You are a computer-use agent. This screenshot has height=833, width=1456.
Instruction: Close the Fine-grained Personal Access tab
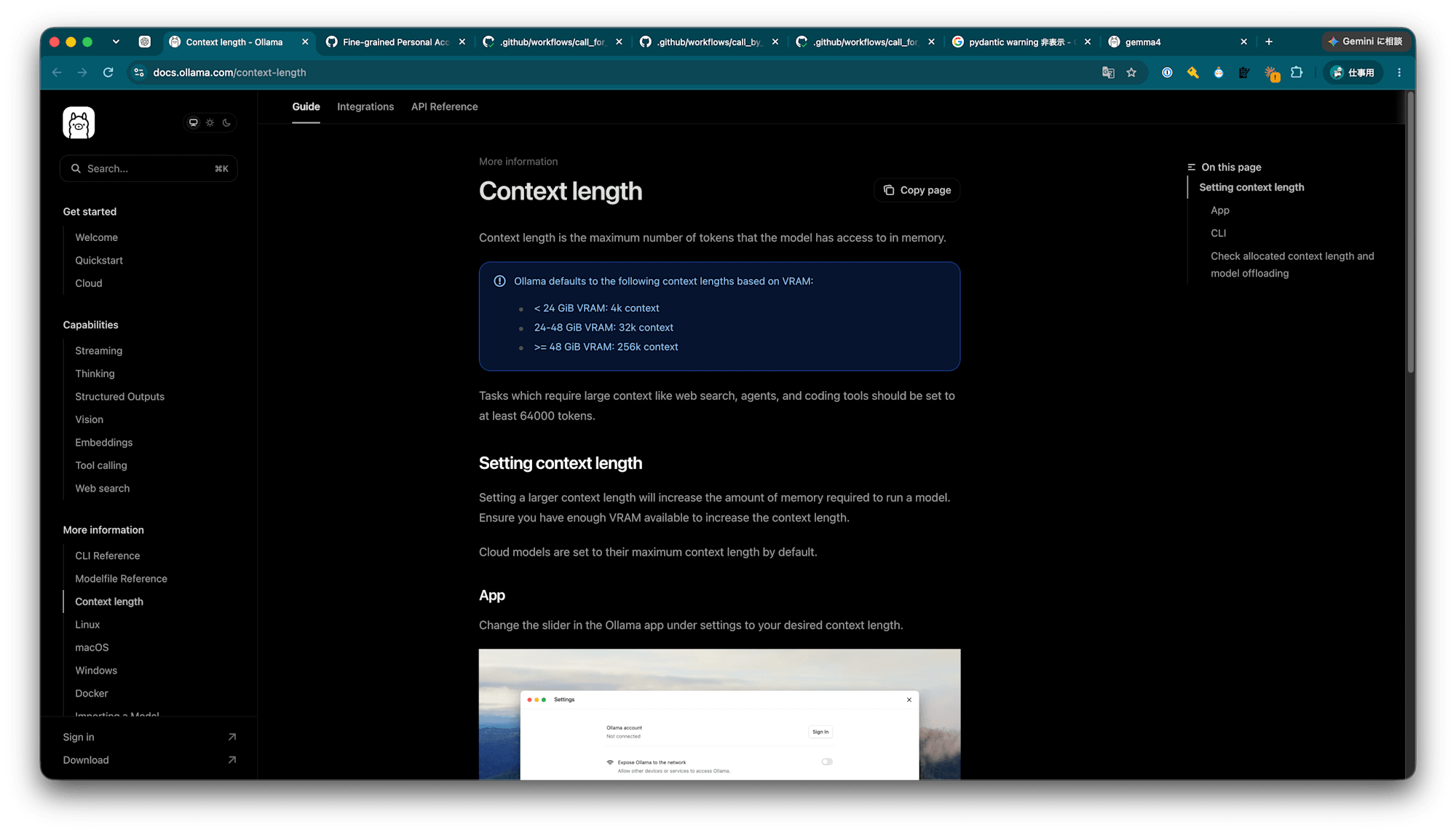point(462,42)
